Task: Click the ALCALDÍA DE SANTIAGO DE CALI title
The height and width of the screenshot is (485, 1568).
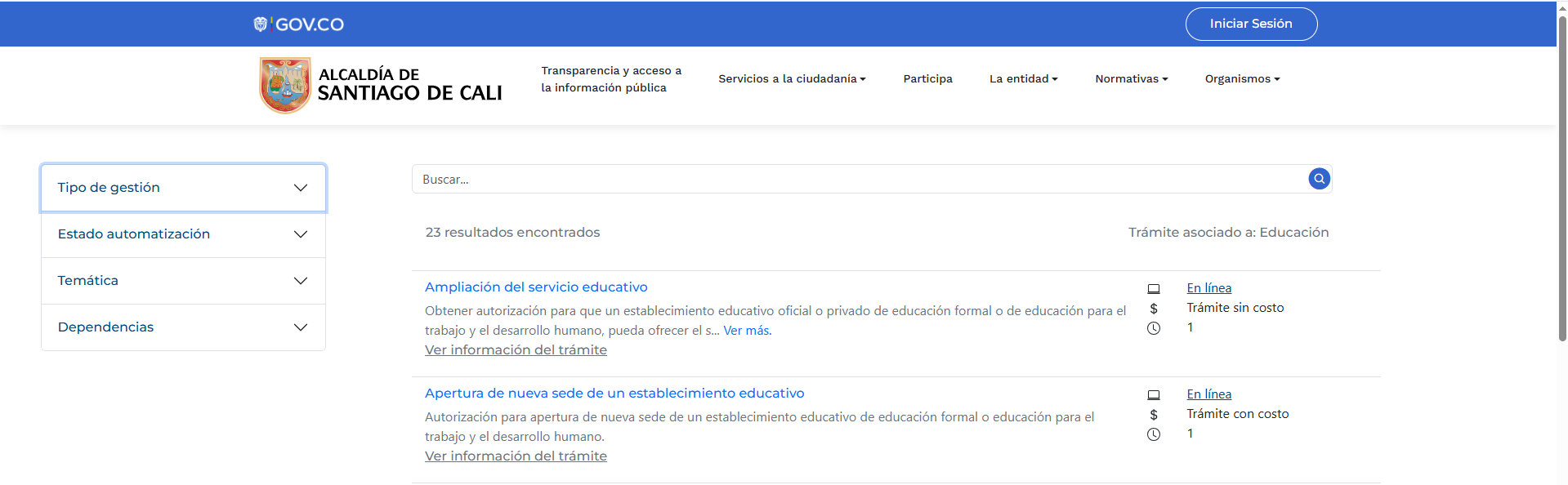Action: pos(409,85)
